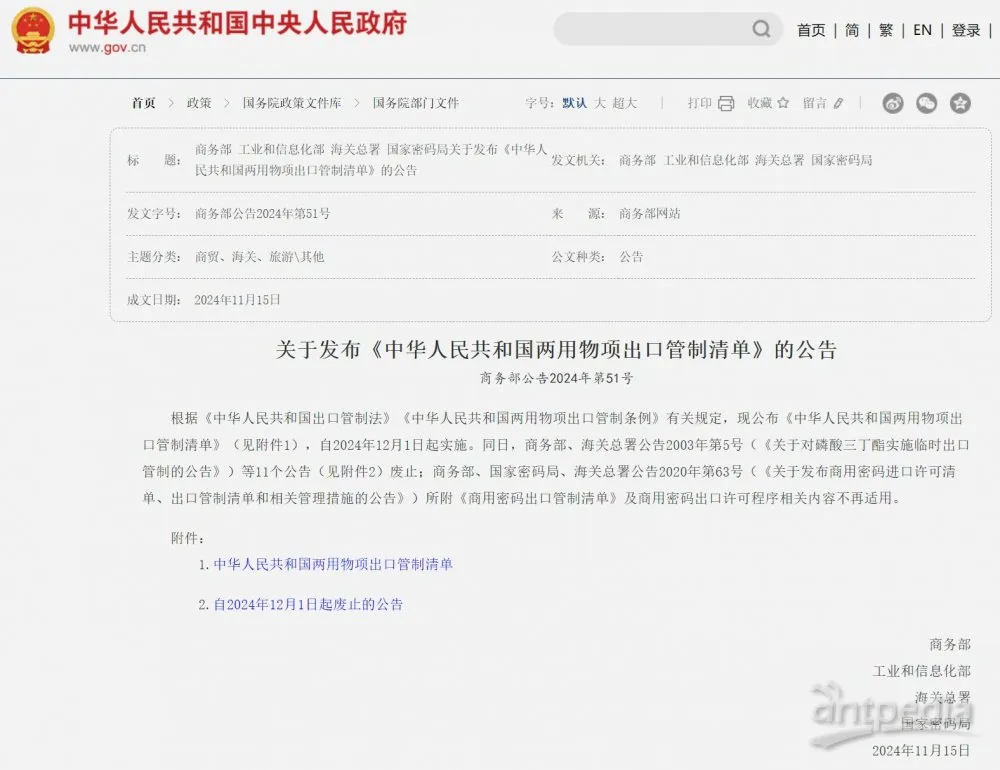1000x770 pixels.
Task: Click the 登录 login link
Action: [965, 30]
